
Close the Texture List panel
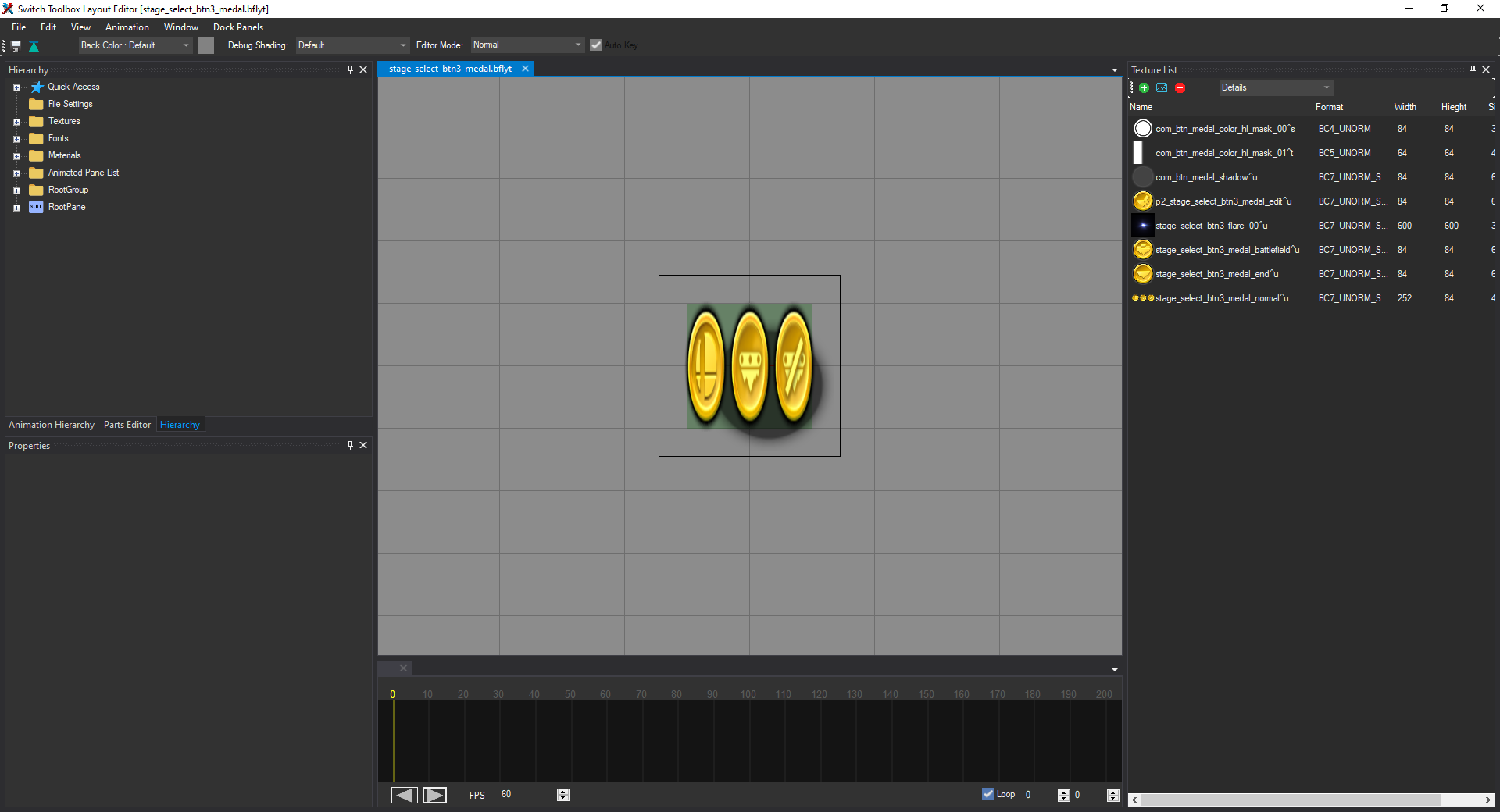1486,69
